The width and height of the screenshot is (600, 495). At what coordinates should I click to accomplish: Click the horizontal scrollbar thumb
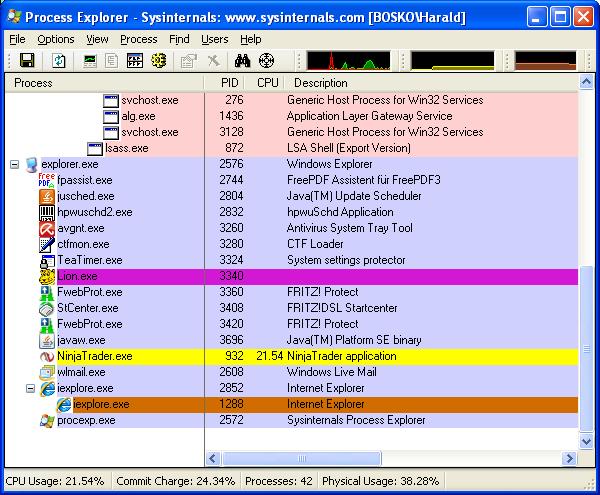(x=302, y=458)
